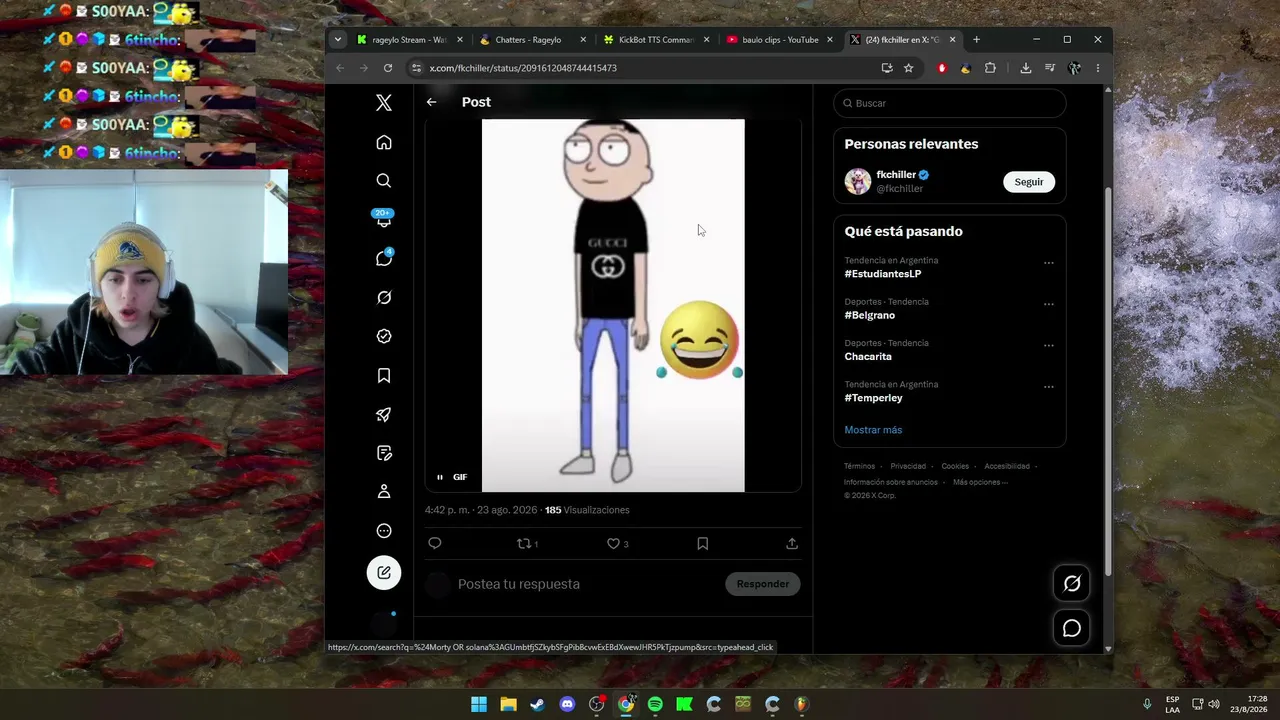
Task: Click the x.com address bar URL
Action: pos(523,68)
